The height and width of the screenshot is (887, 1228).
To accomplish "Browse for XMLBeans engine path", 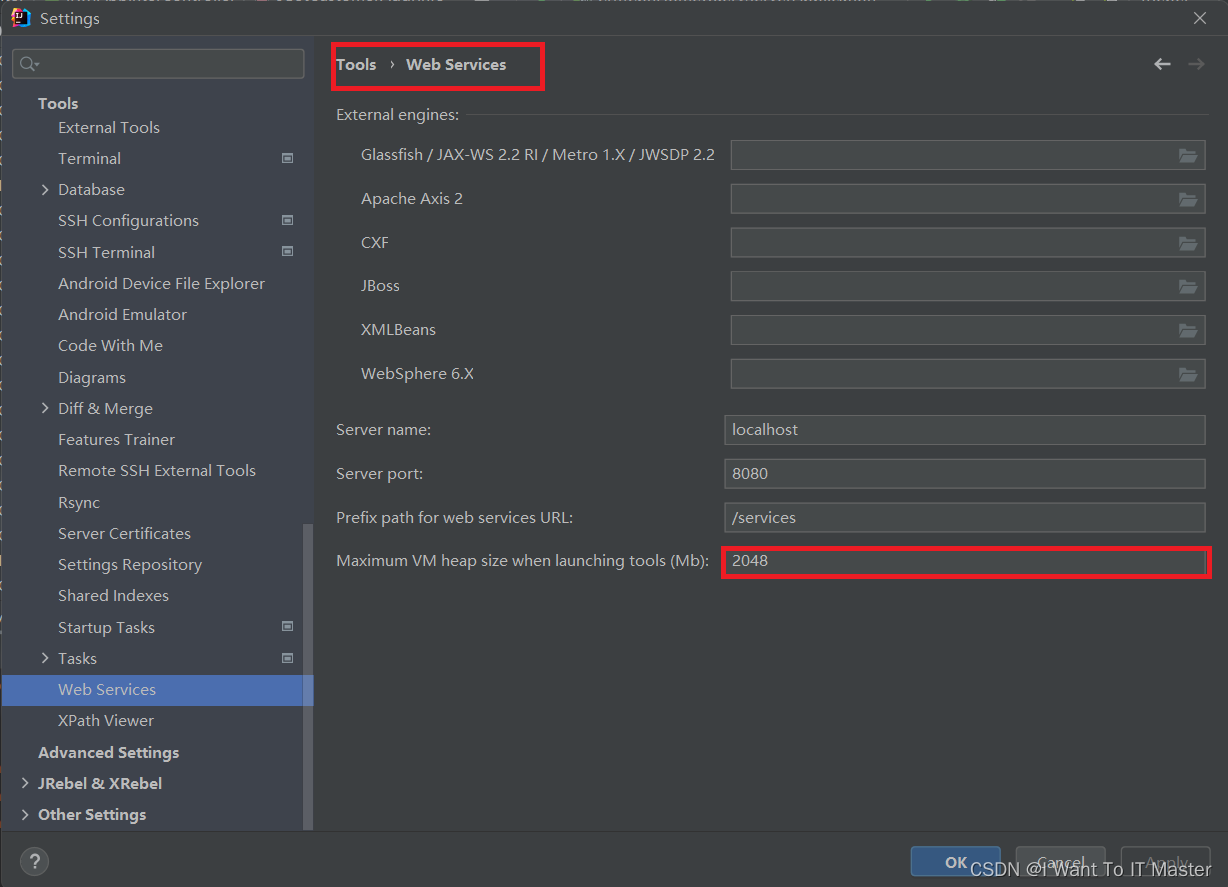I will pos(1188,330).
